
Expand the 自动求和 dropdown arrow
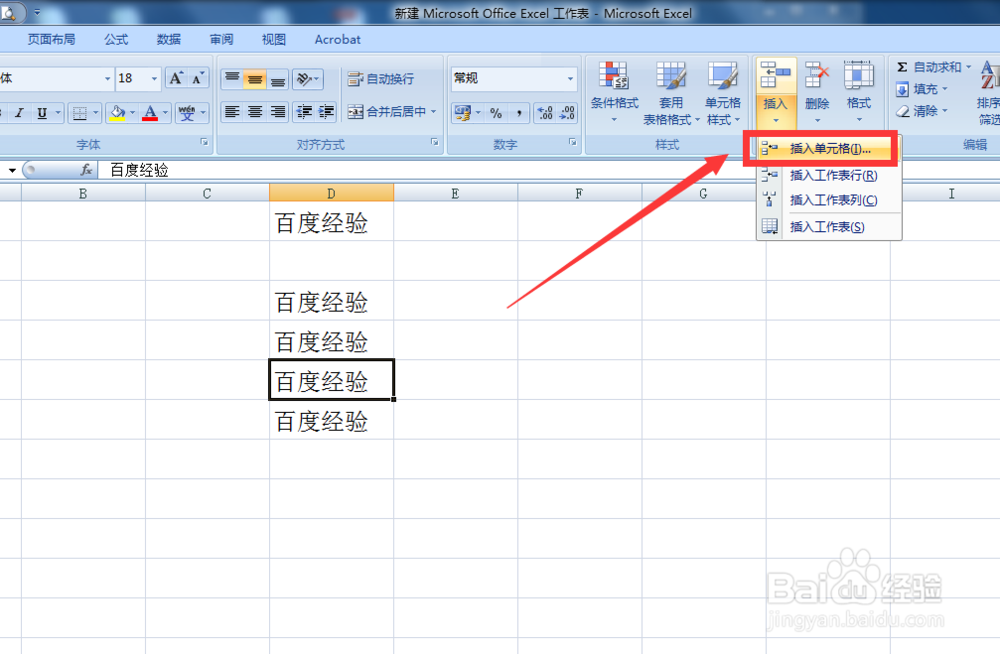pyautogui.click(x=968, y=67)
